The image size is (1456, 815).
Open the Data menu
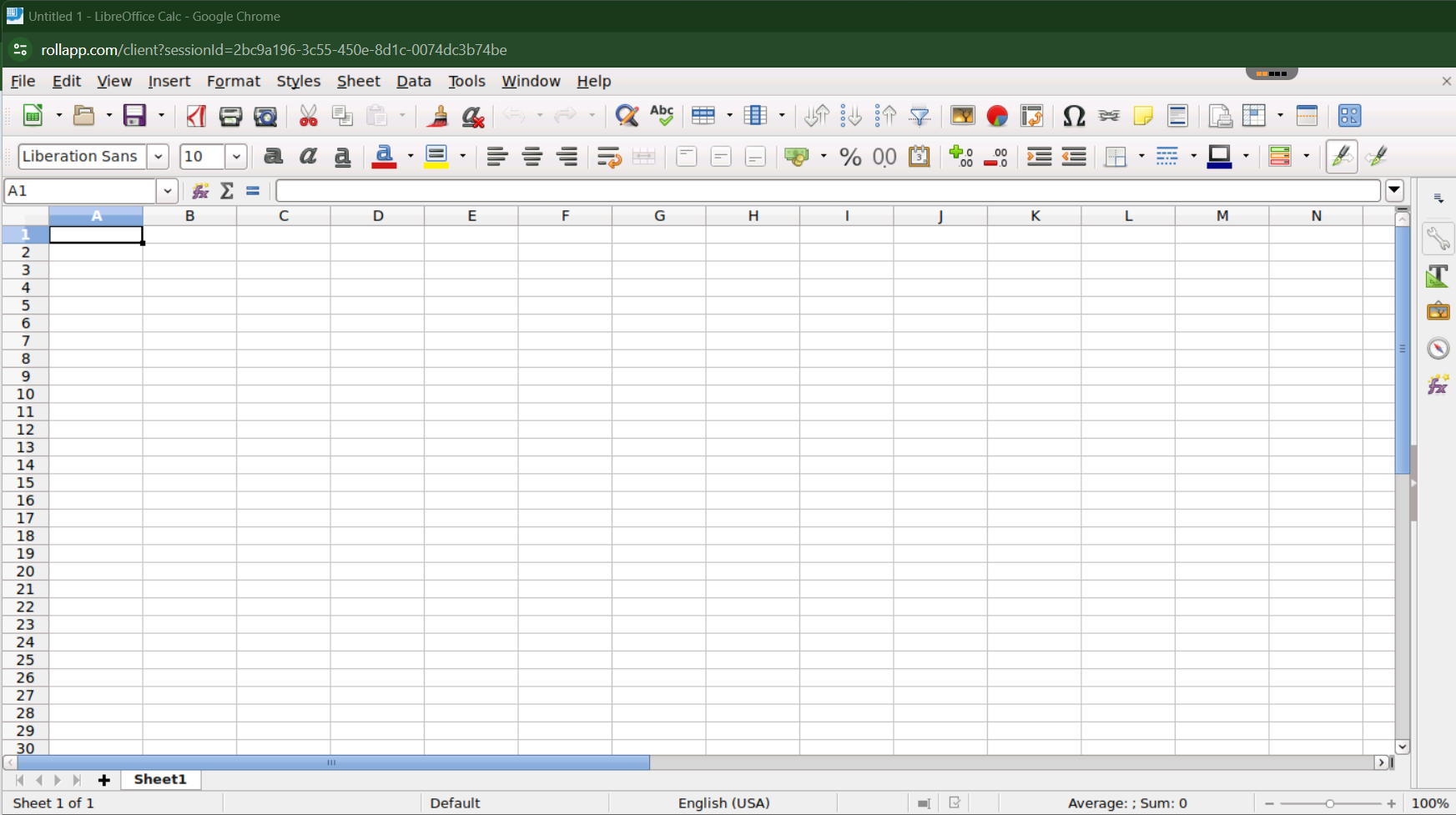413,81
